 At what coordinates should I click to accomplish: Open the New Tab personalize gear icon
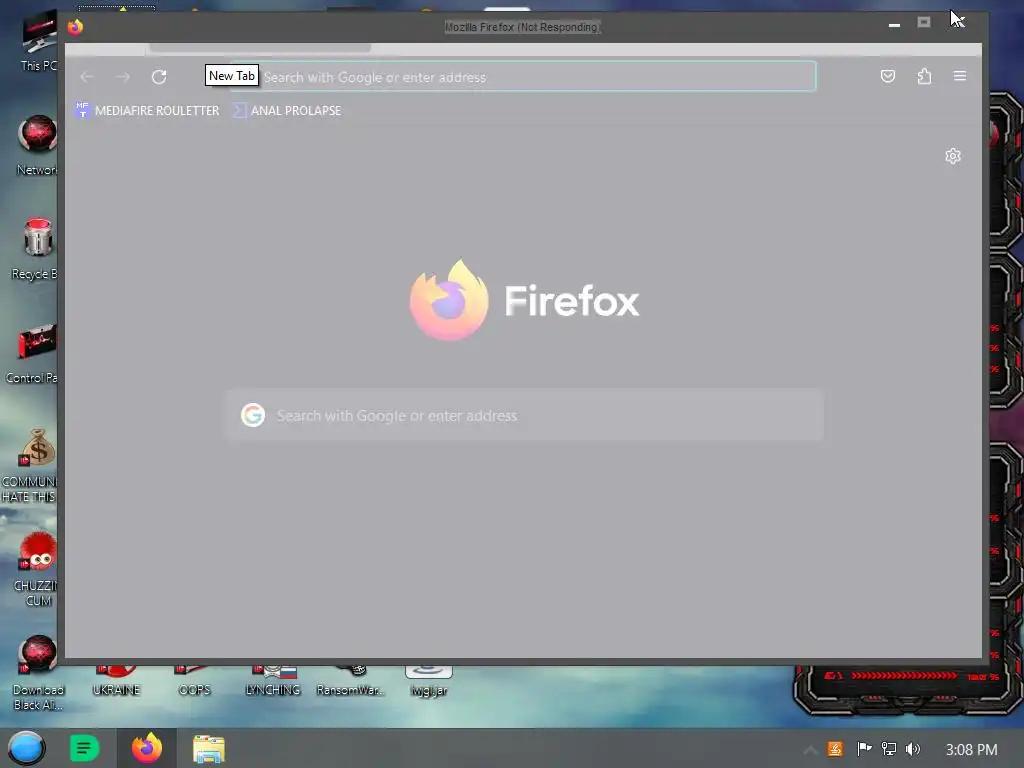(x=953, y=156)
